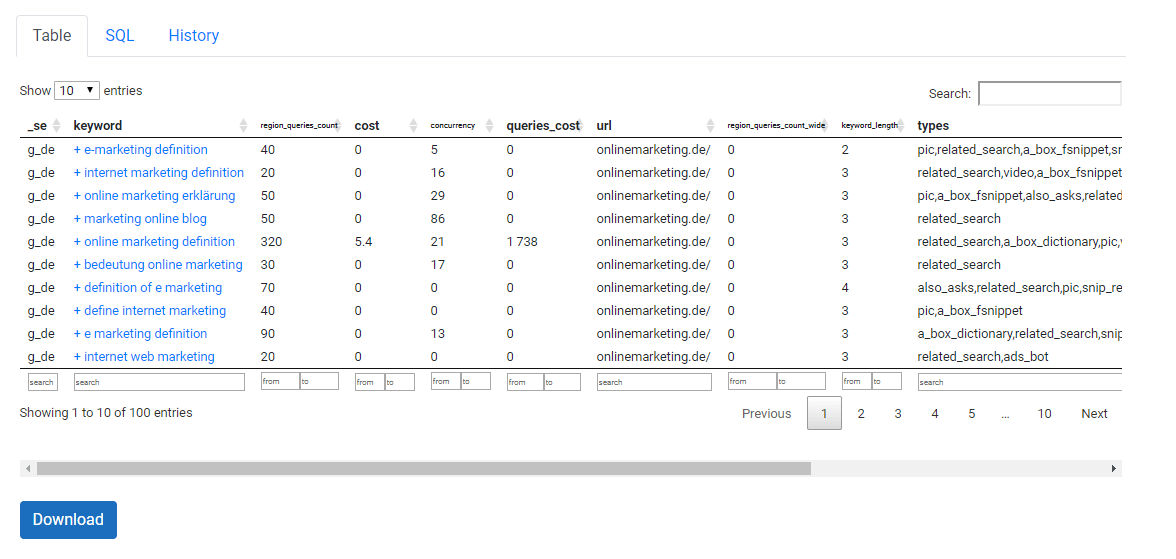1176x559 pixels.
Task: Click the _se column search filter
Action: (41, 382)
